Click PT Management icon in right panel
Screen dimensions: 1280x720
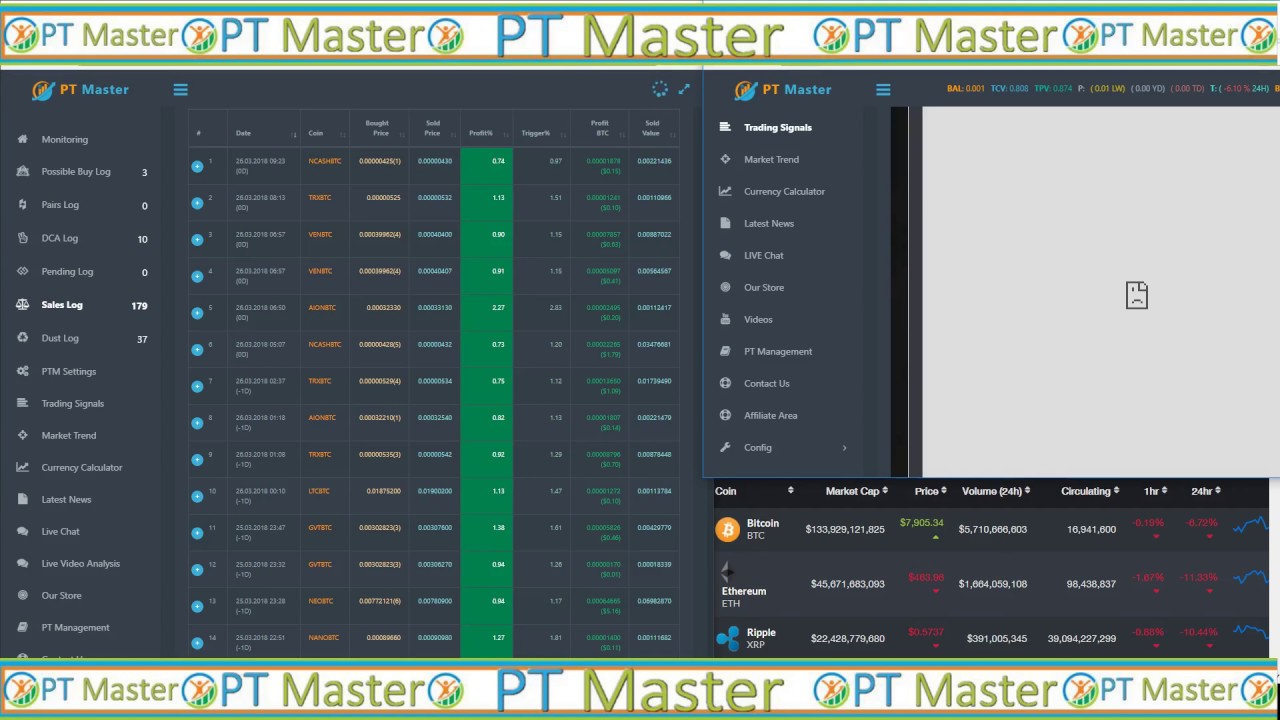725,351
